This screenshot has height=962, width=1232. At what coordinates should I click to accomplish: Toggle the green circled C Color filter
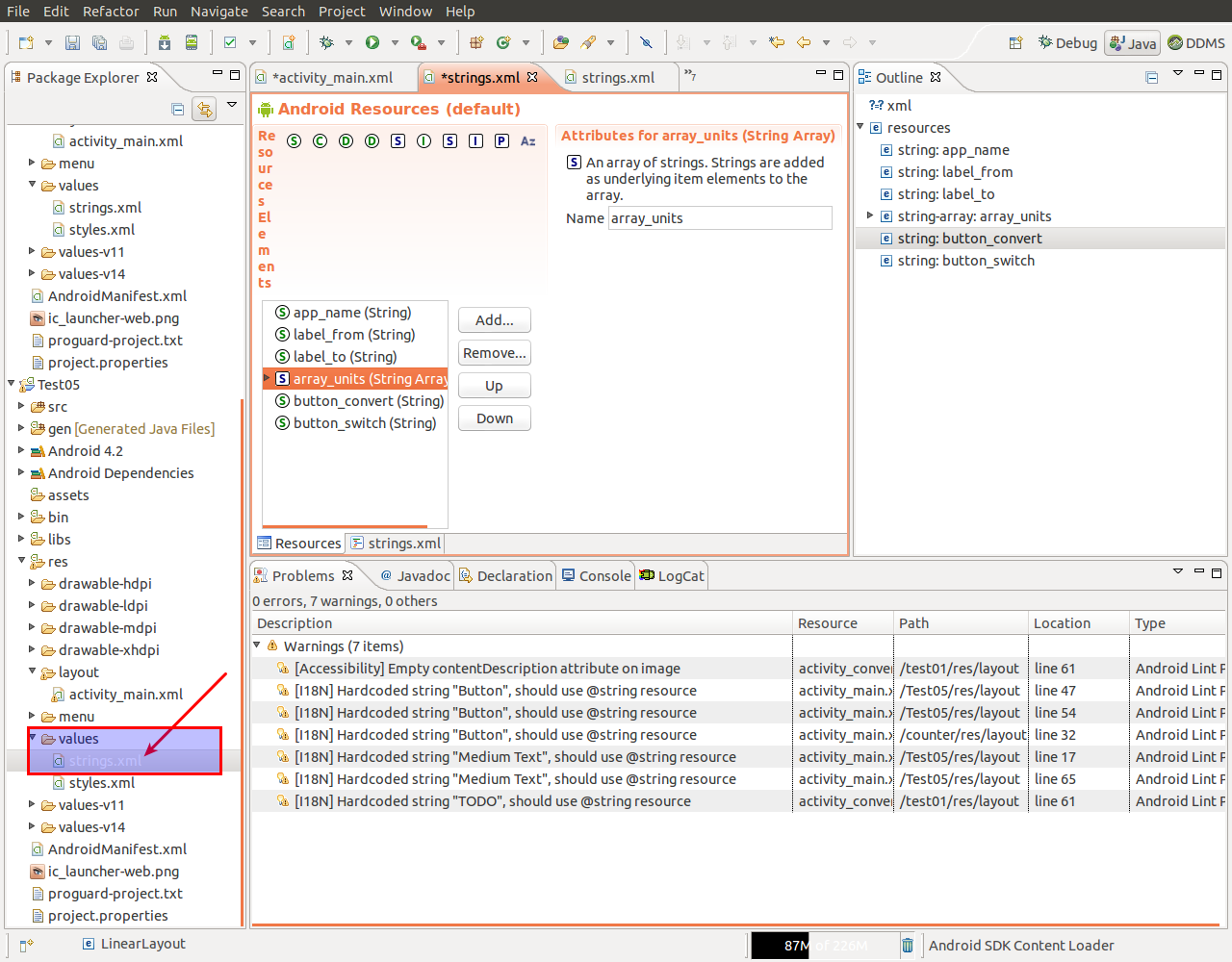(x=321, y=141)
